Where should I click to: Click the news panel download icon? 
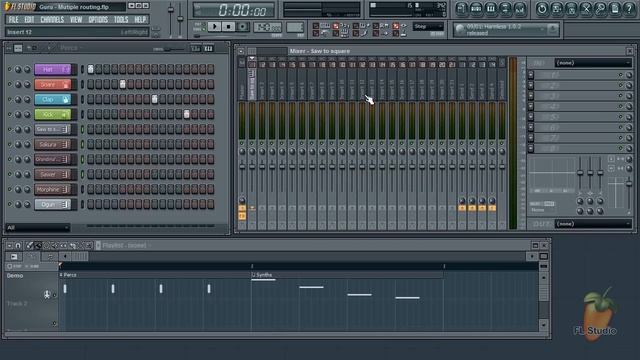(x=553, y=29)
